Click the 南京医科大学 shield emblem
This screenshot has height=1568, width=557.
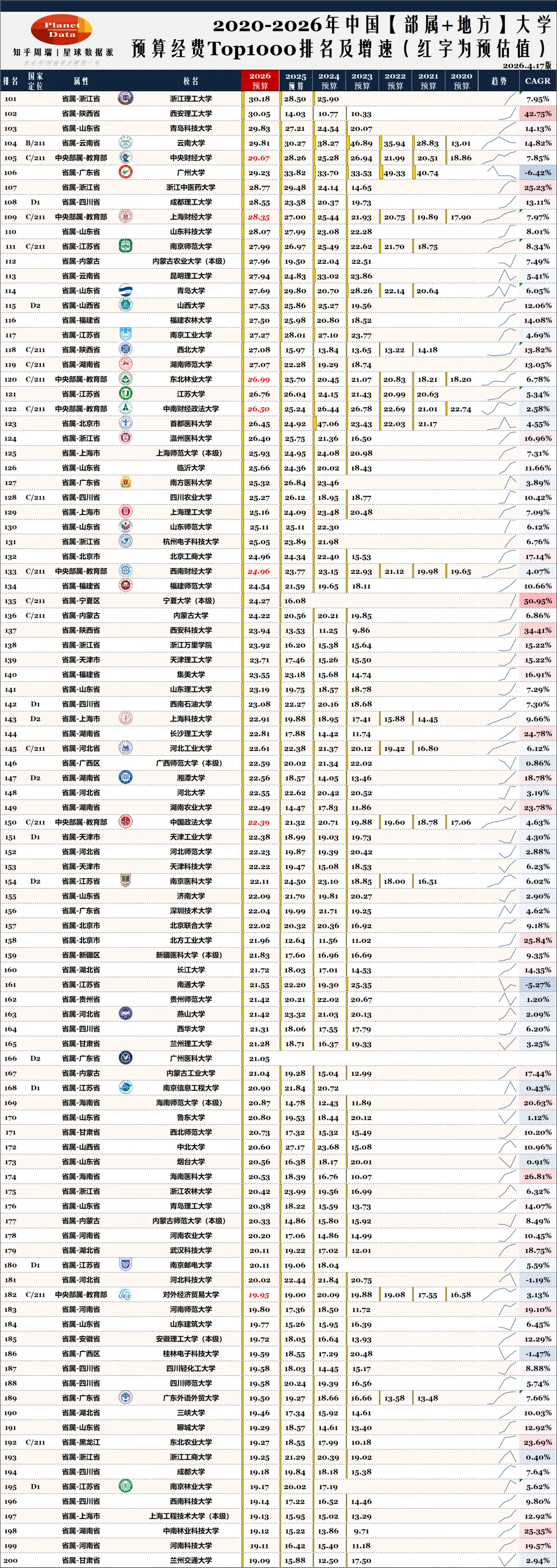[x=125, y=881]
